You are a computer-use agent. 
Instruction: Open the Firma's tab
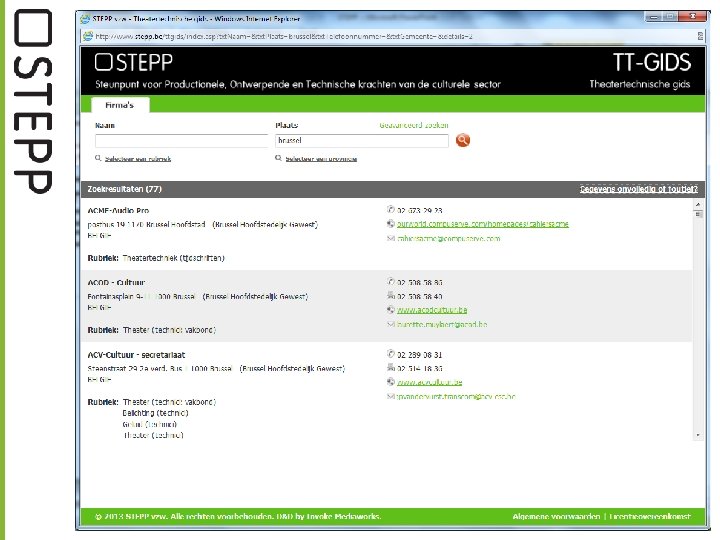point(120,105)
